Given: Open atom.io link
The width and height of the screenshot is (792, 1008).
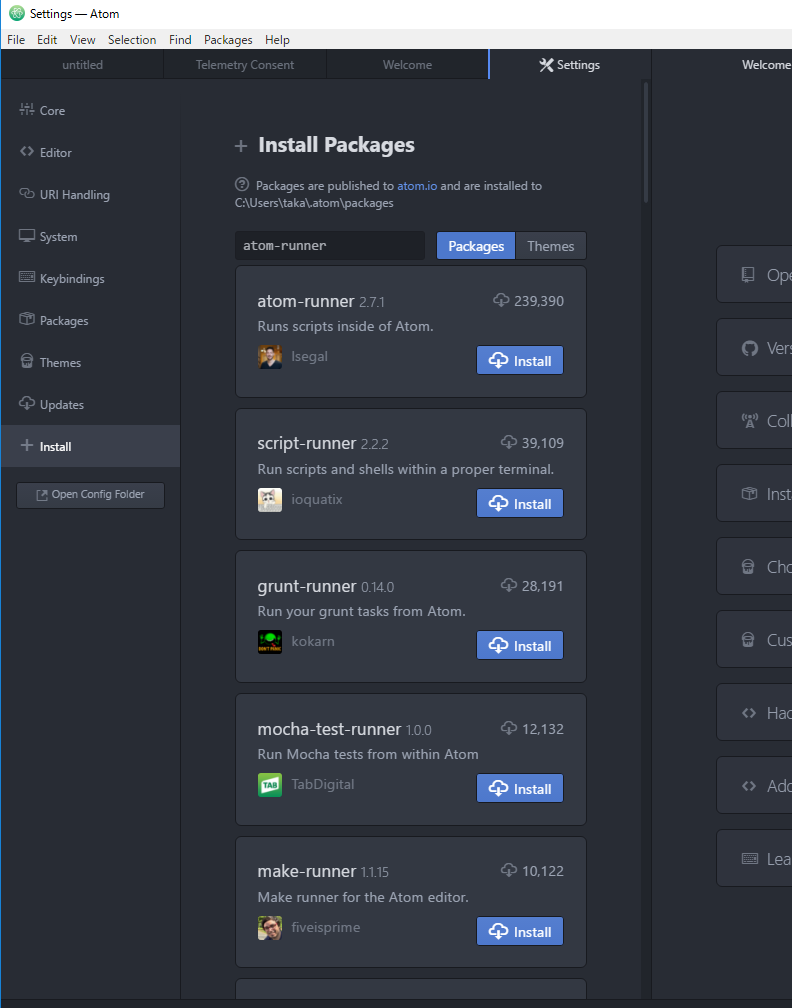Looking at the screenshot, I should (x=417, y=186).
